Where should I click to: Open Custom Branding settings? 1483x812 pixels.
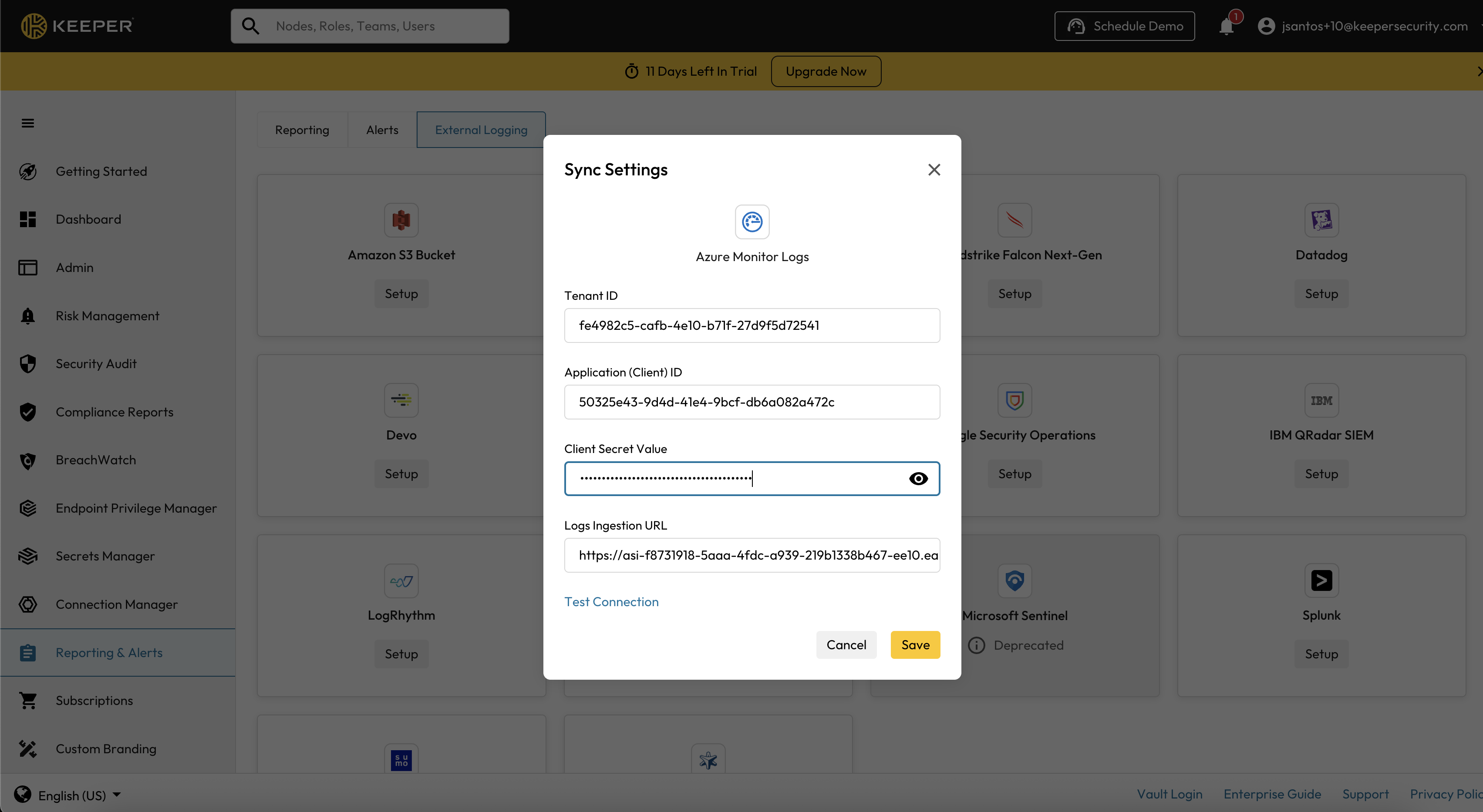tap(106, 748)
